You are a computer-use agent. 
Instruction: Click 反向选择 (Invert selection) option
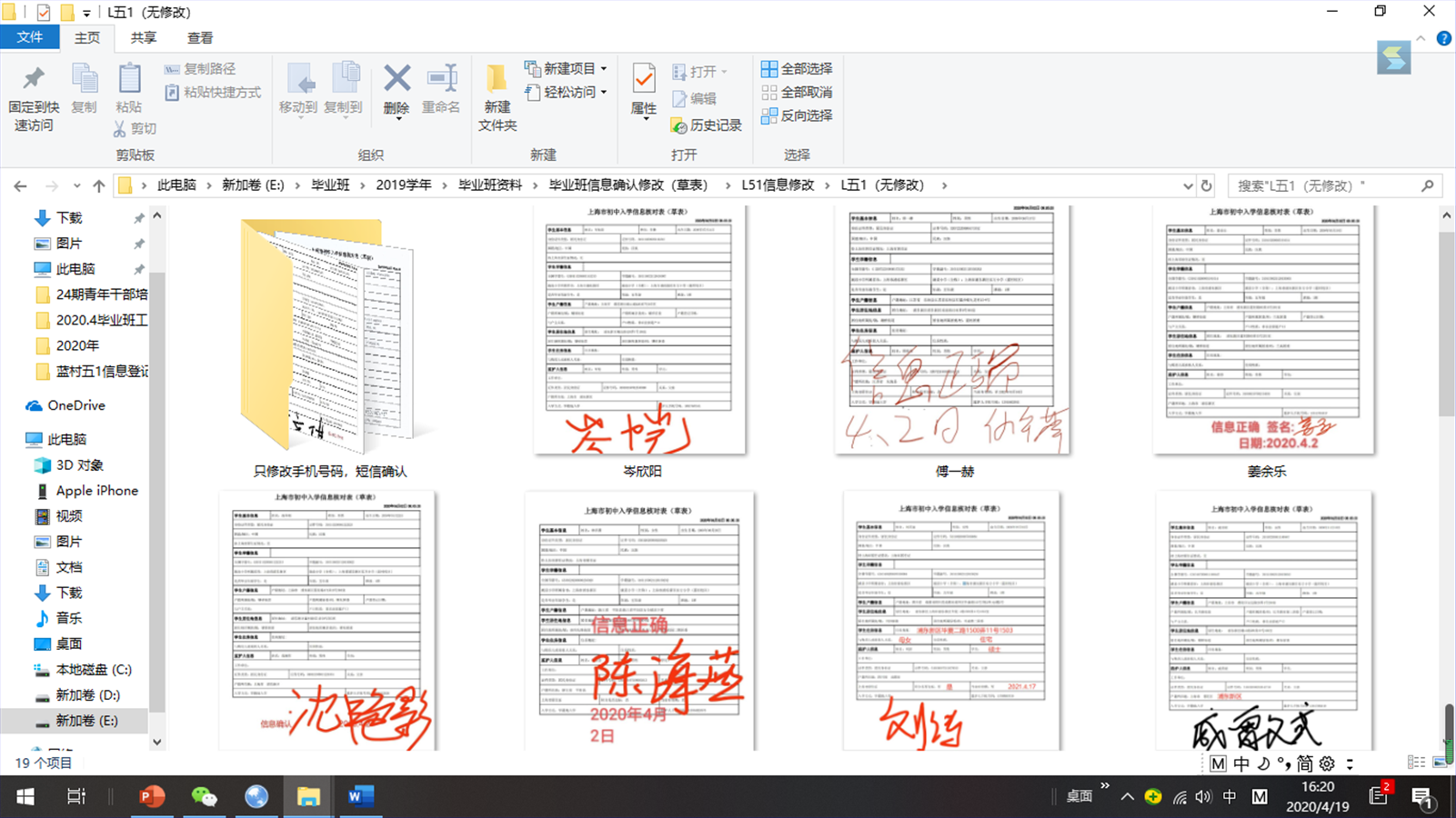pyautogui.click(x=797, y=116)
